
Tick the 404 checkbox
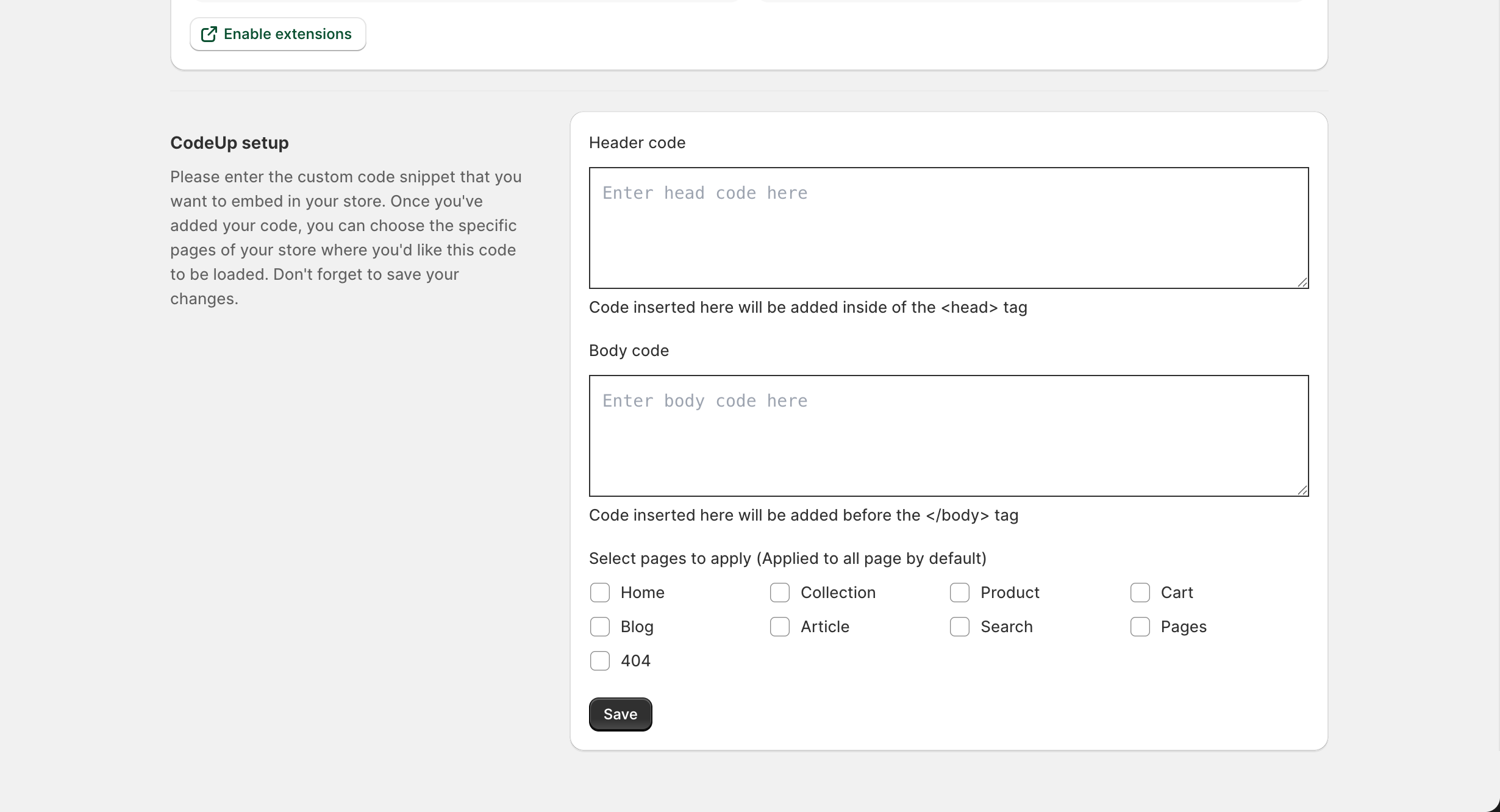pyautogui.click(x=599, y=660)
